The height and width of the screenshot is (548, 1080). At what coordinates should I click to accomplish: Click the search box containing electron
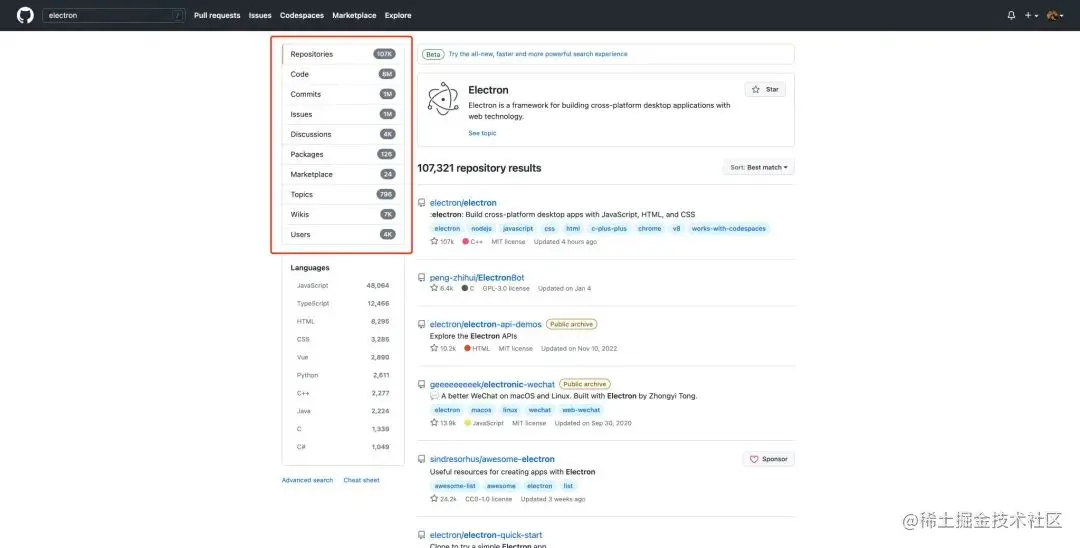[114, 15]
